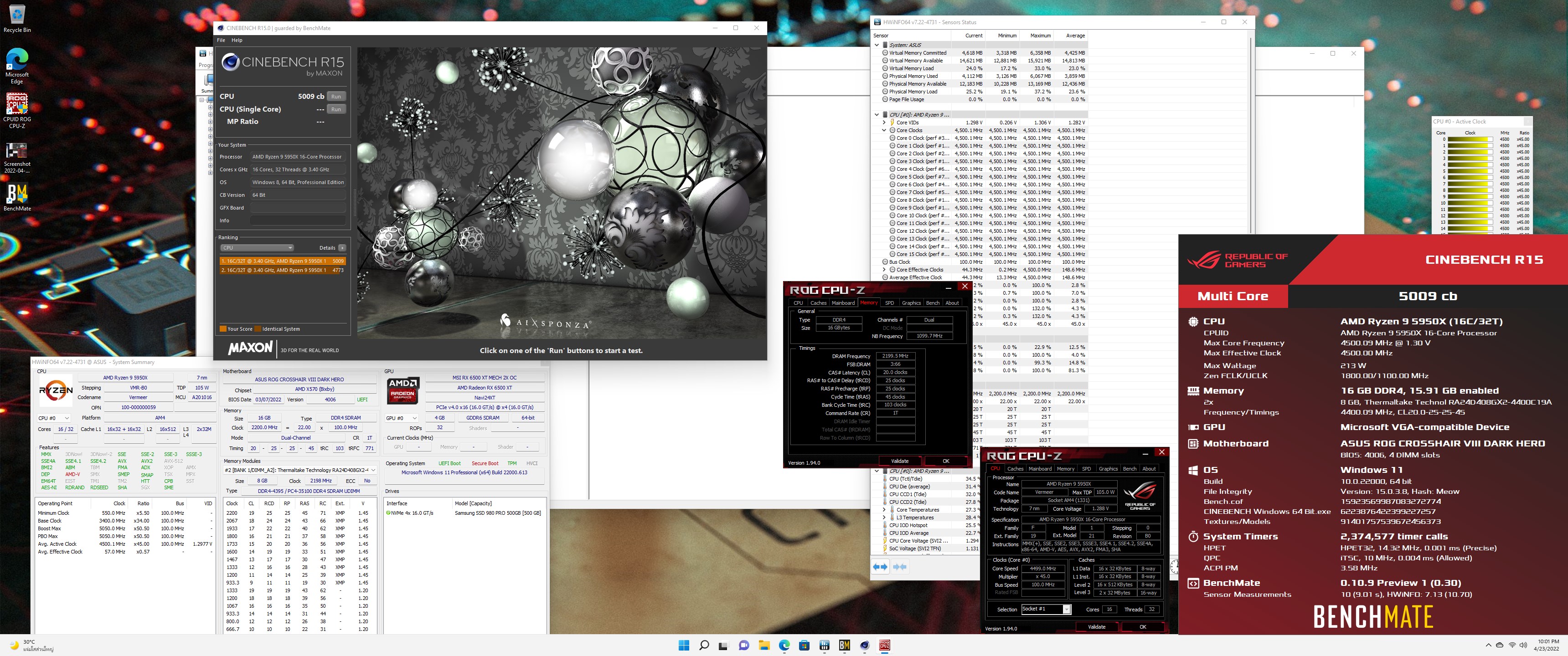
Task: Collapse the CPU [#0]: AMD Ryzen 9 sensor group
Action: click(x=877, y=114)
